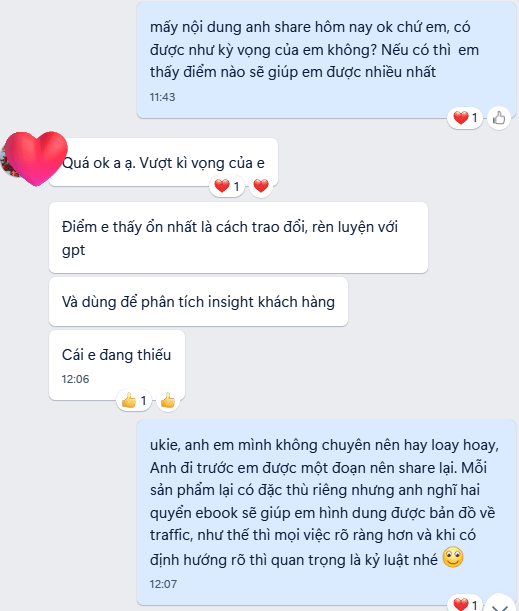
Task: Click the large animated heart over the avatar
Action: [x=36, y=158]
